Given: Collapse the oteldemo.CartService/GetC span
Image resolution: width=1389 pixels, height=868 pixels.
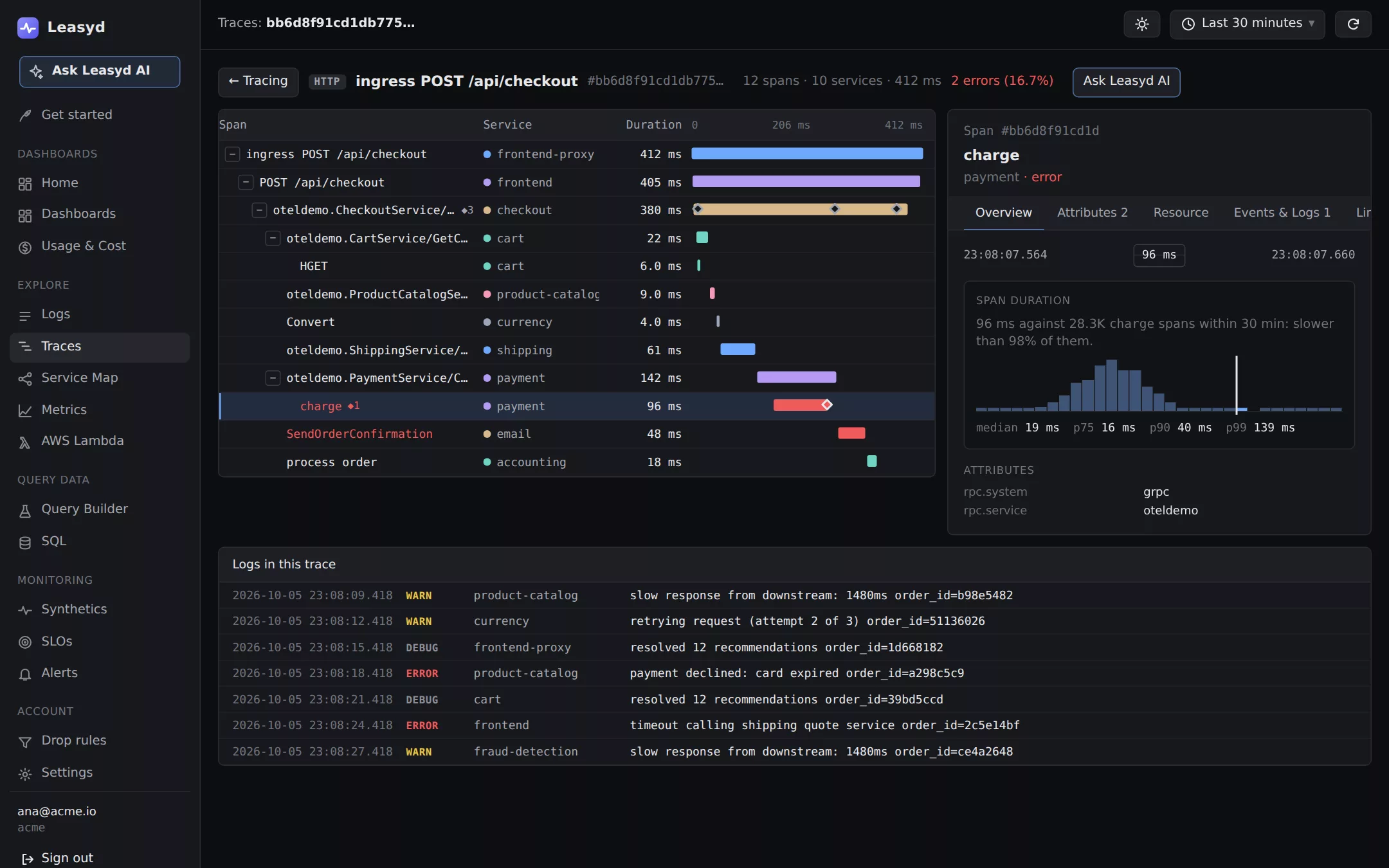Looking at the screenshot, I should pyautogui.click(x=273, y=239).
